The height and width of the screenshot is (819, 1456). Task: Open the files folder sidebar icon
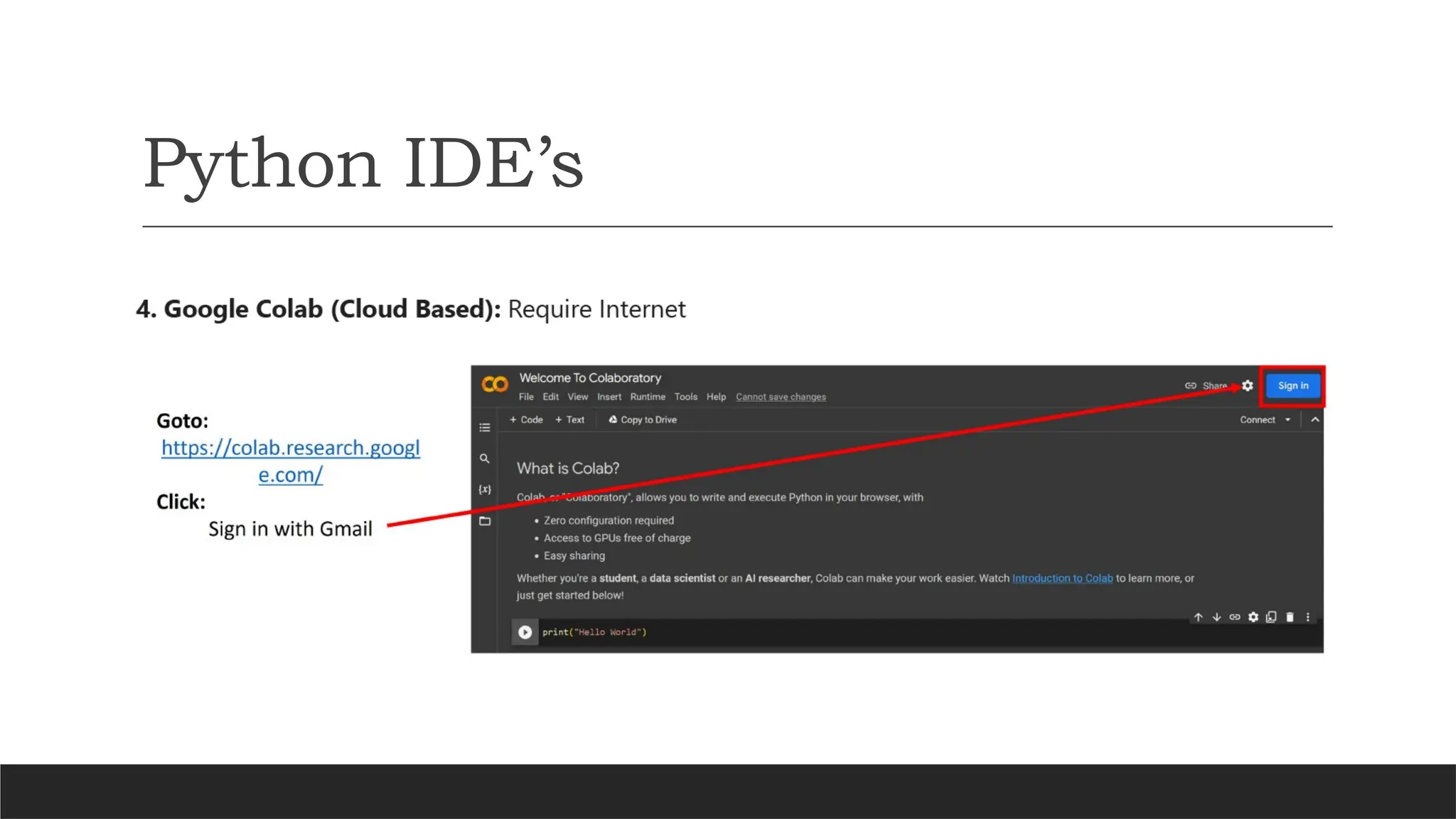point(485,521)
